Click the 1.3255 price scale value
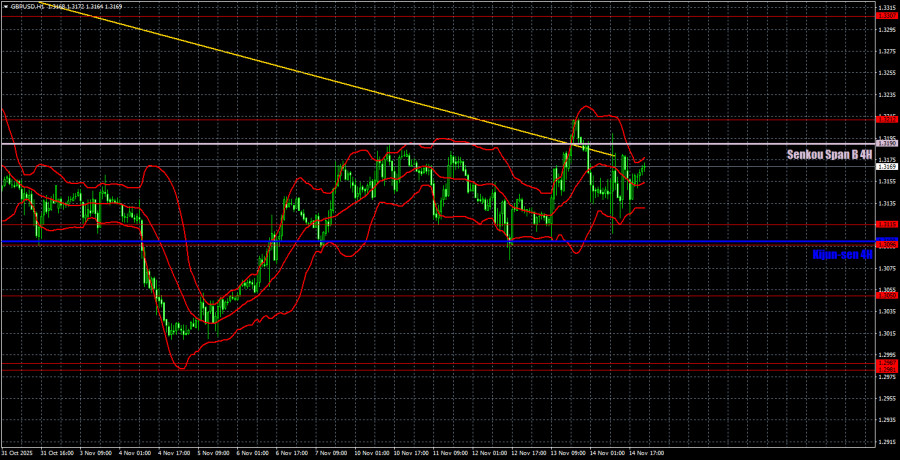The width and height of the screenshot is (900, 460). pos(885,72)
